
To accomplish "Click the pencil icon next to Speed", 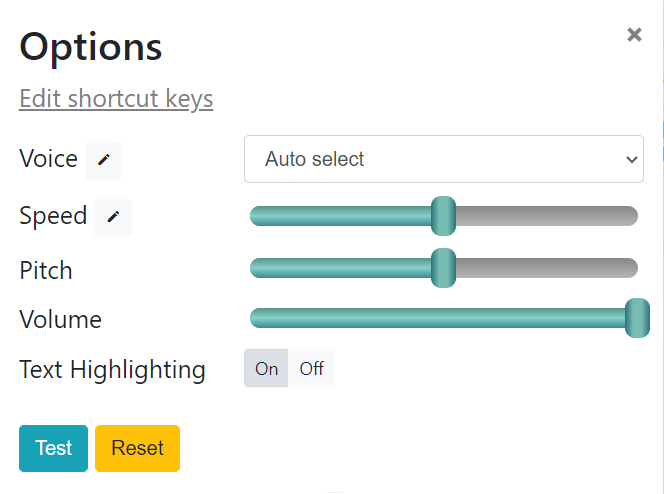I will pos(113,217).
